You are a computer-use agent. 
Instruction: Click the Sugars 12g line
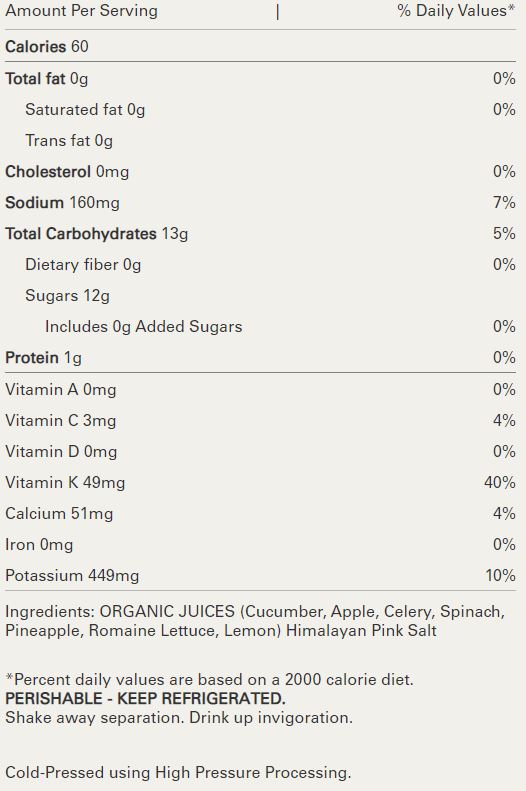coord(68,296)
